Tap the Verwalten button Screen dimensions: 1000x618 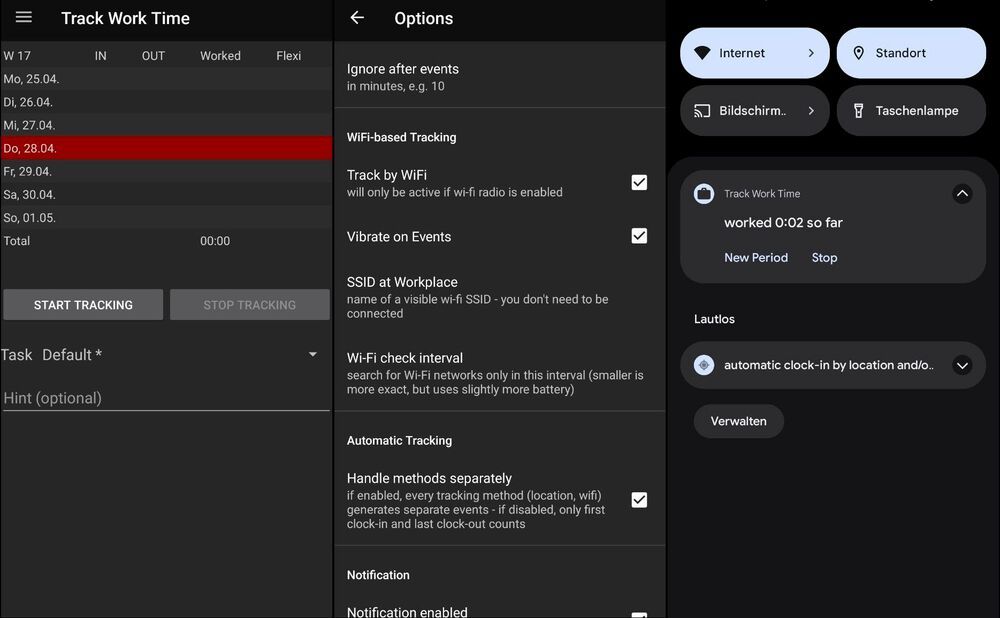[x=738, y=421]
